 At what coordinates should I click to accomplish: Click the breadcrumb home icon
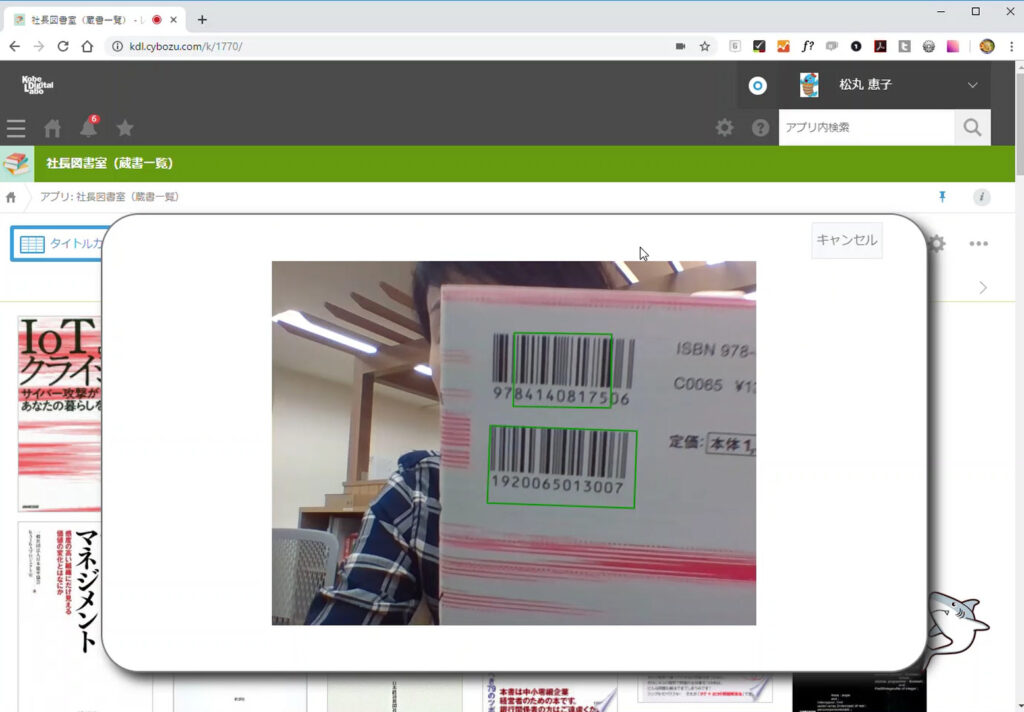pyautogui.click(x=10, y=197)
